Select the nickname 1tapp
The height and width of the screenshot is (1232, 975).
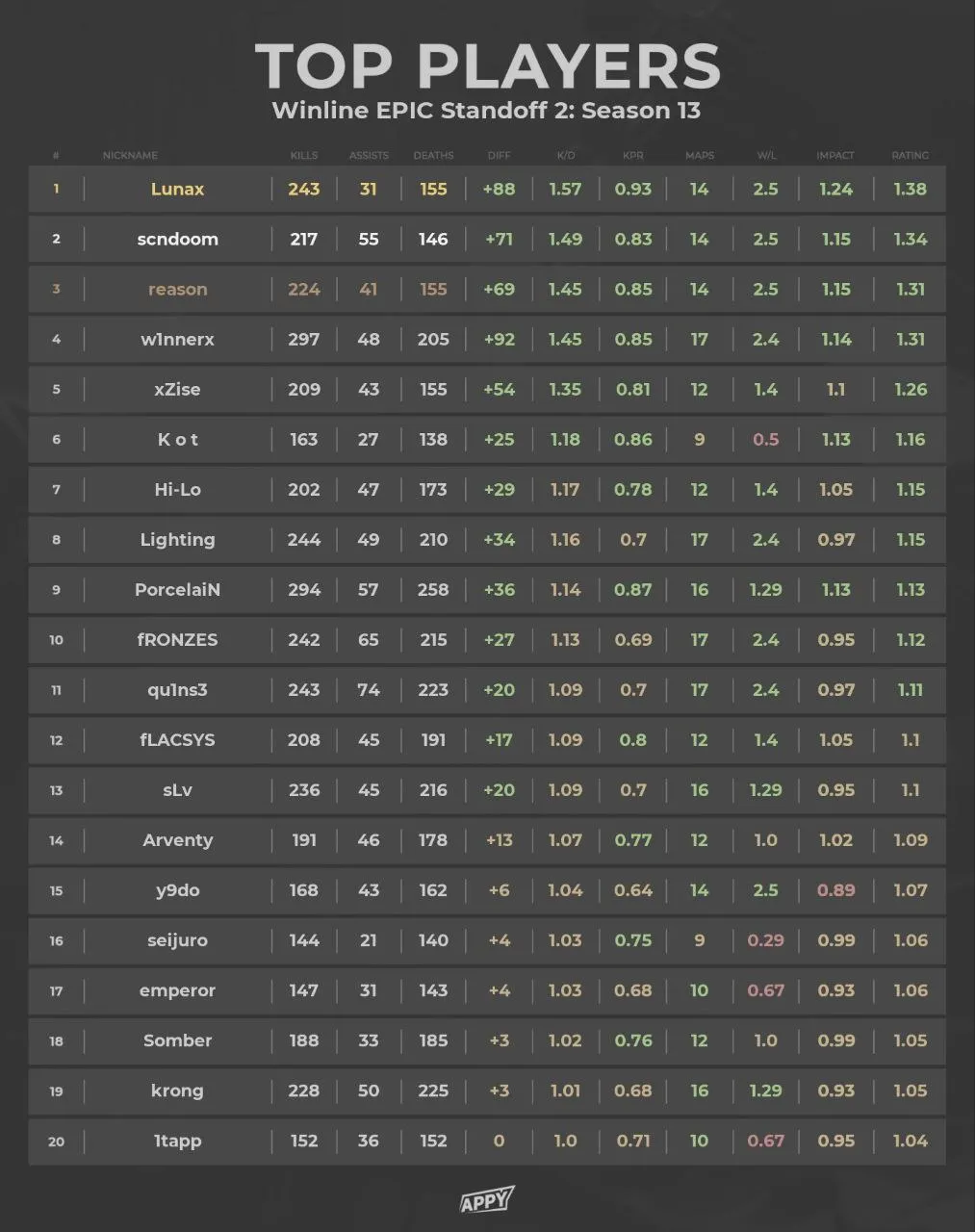177,1141
